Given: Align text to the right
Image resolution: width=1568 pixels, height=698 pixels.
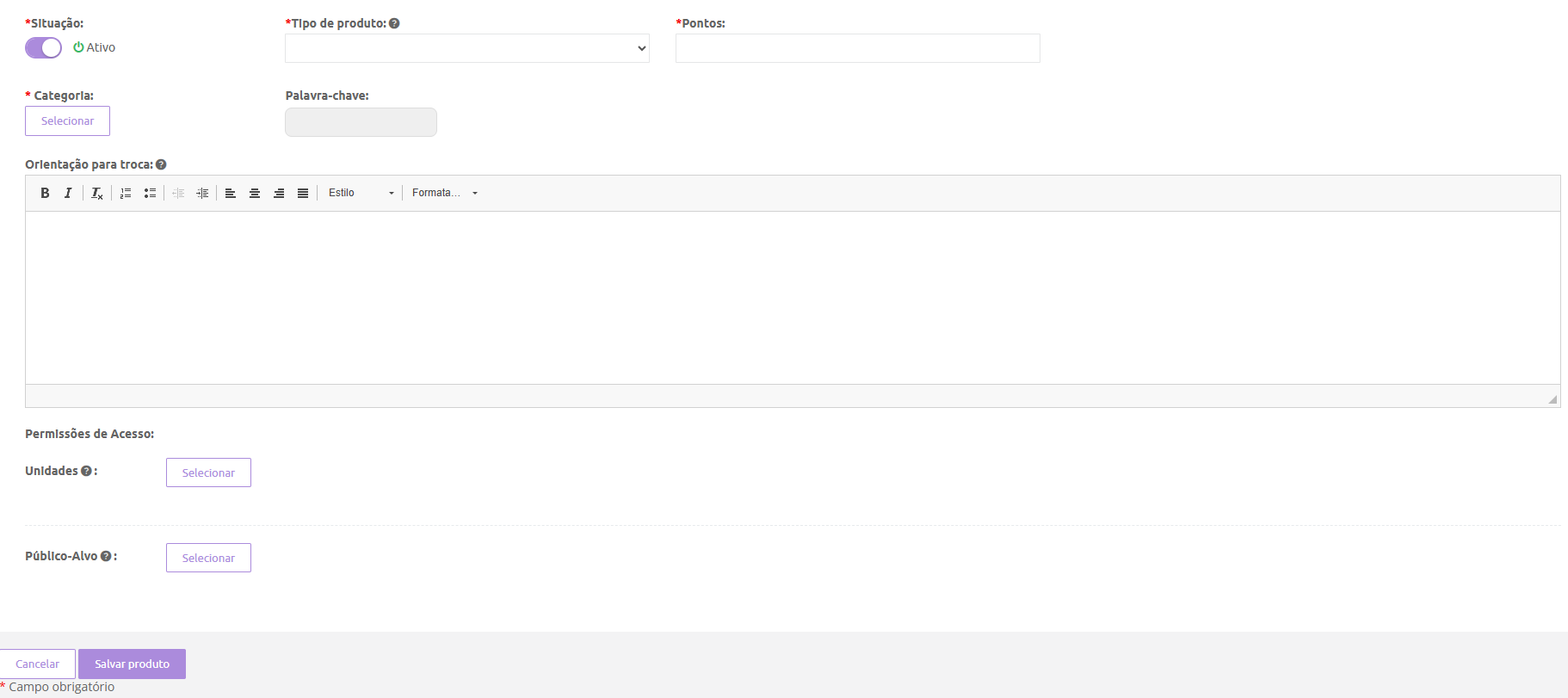Looking at the screenshot, I should [279, 193].
